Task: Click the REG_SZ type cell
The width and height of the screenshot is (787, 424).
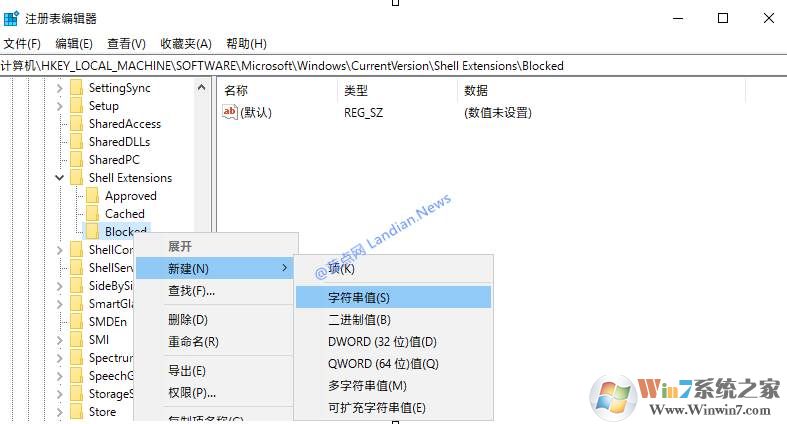Action: pyautogui.click(x=363, y=113)
